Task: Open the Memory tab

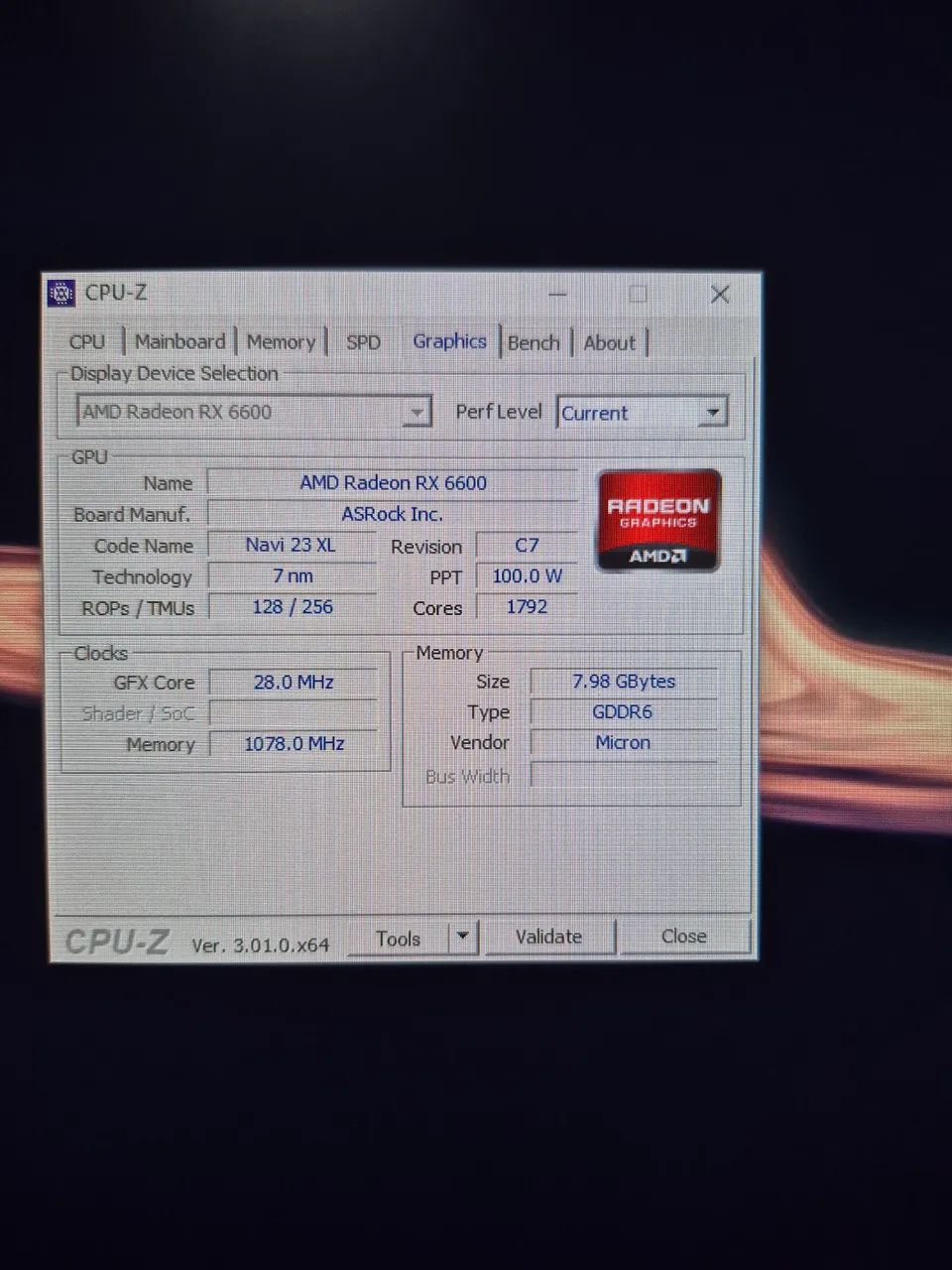Action: [x=281, y=341]
